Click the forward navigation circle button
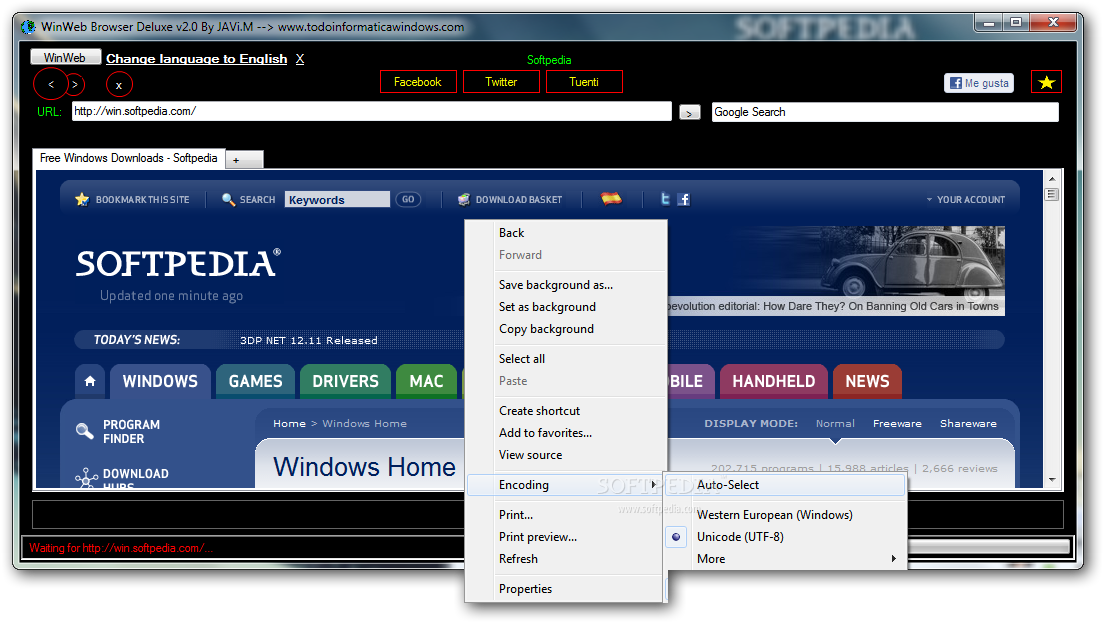The image size is (1104, 623). coord(75,84)
